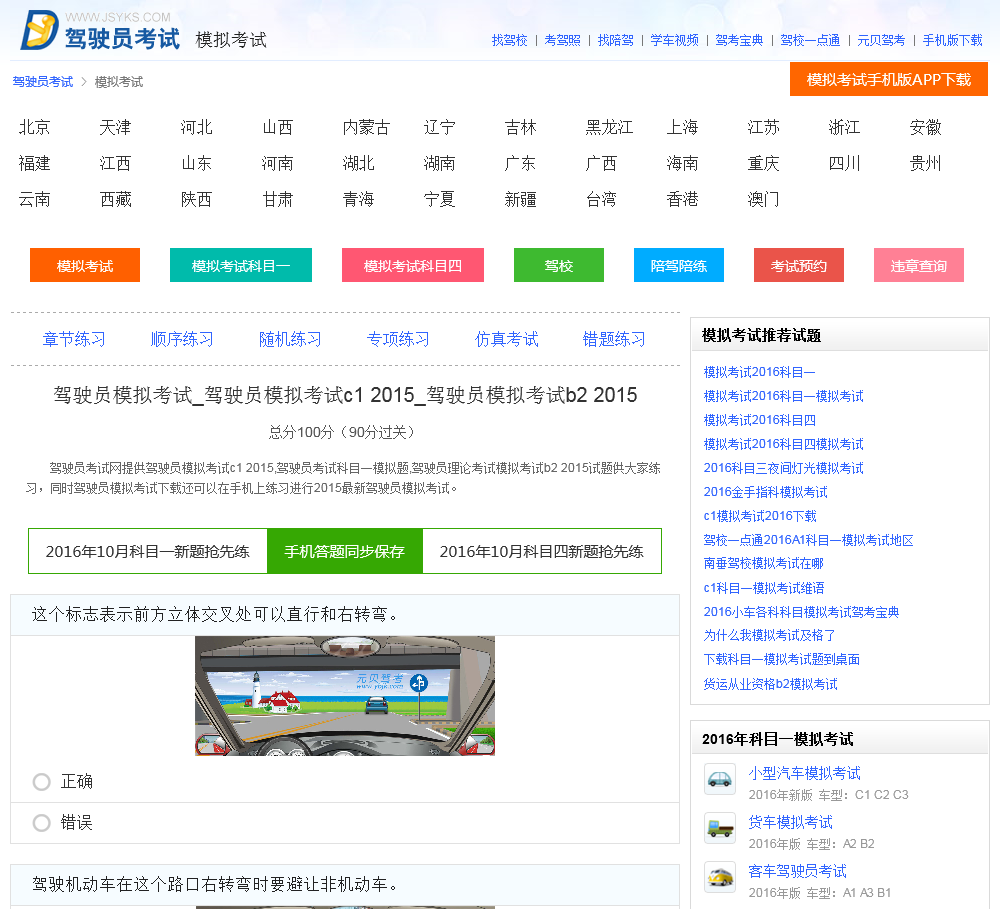The height and width of the screenshot is (909, 1000).
Task: Select the 黑龙江 province link
Action: point(609,128)
